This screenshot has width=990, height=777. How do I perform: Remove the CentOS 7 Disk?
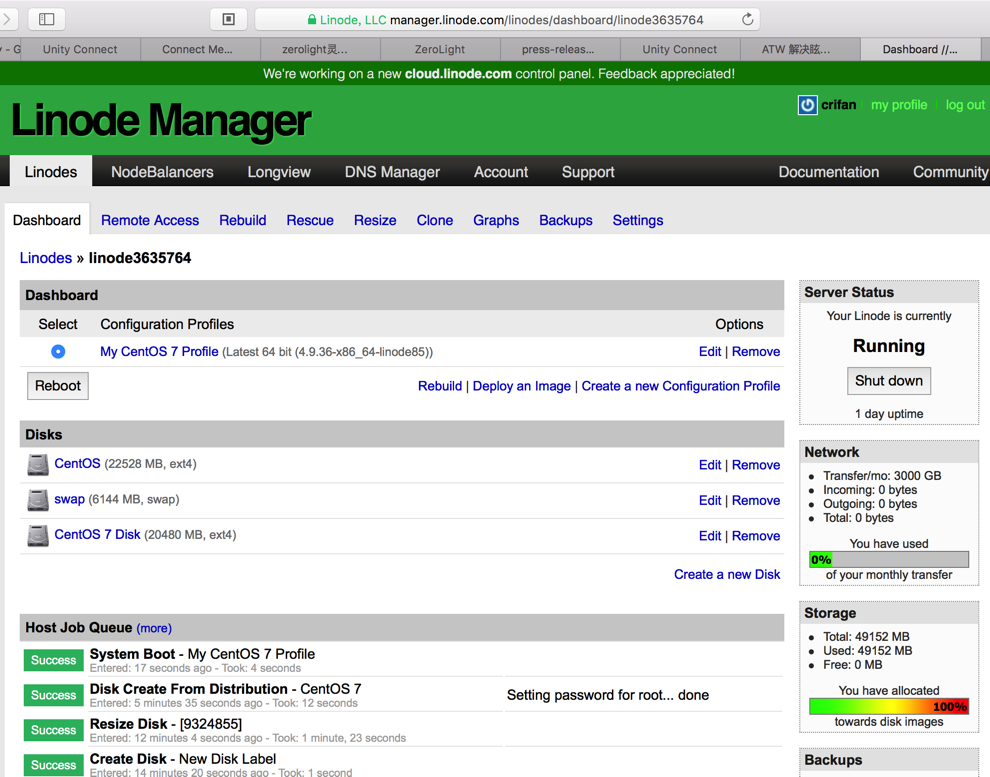[x=756, y=535]
